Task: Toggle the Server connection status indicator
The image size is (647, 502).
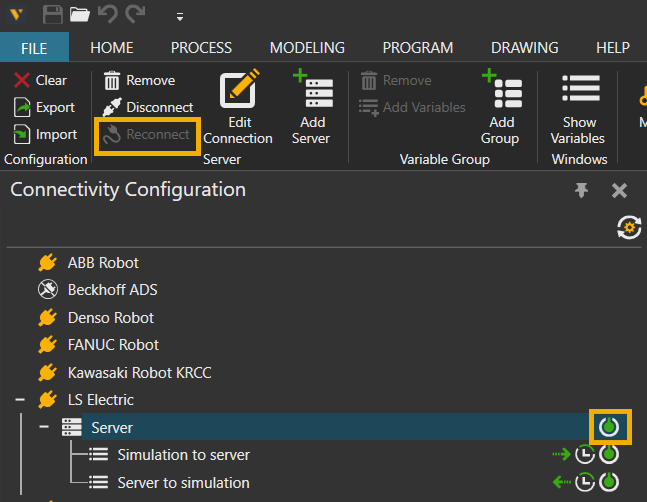Action: (x=609, y=427)
